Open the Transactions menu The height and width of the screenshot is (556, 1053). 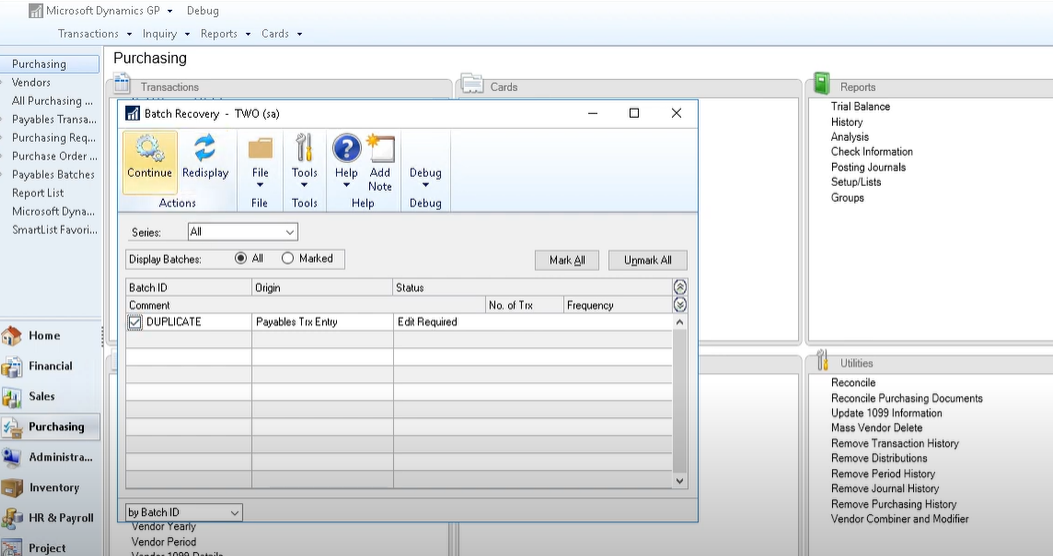pyautogui.click(x=95, y=34)
